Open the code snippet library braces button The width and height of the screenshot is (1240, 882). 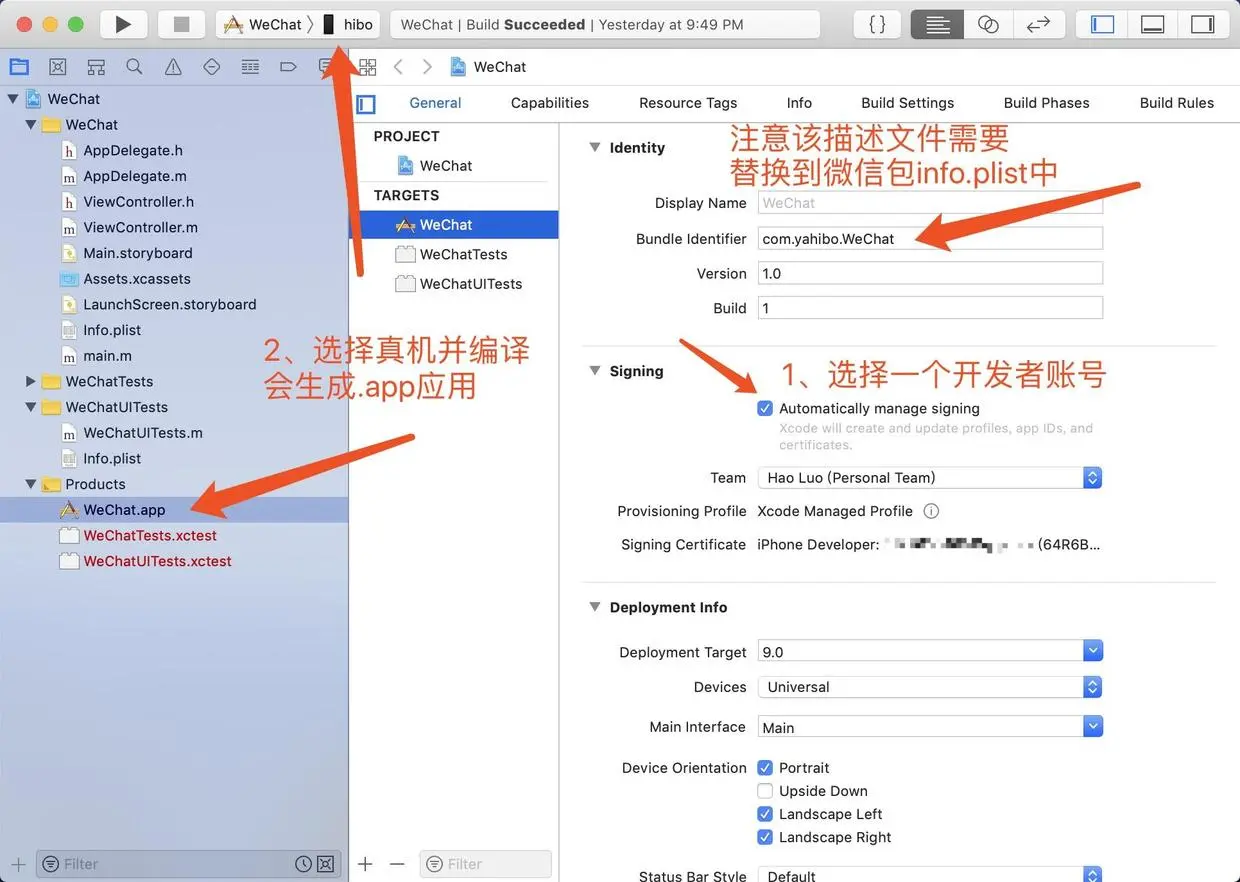pos(877,24)
